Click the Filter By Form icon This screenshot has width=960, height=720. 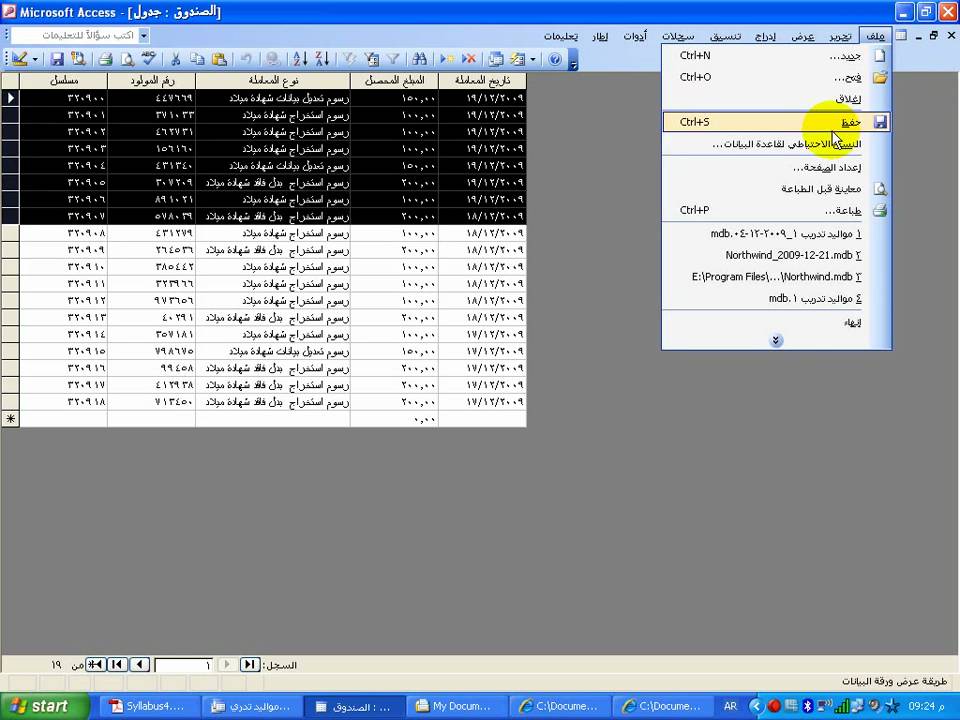371,59
